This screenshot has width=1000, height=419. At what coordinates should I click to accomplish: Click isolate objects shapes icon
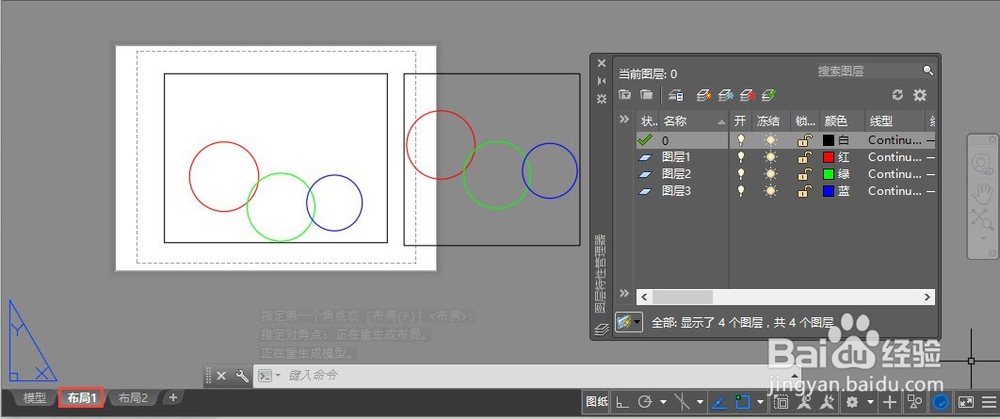(915, 402)
